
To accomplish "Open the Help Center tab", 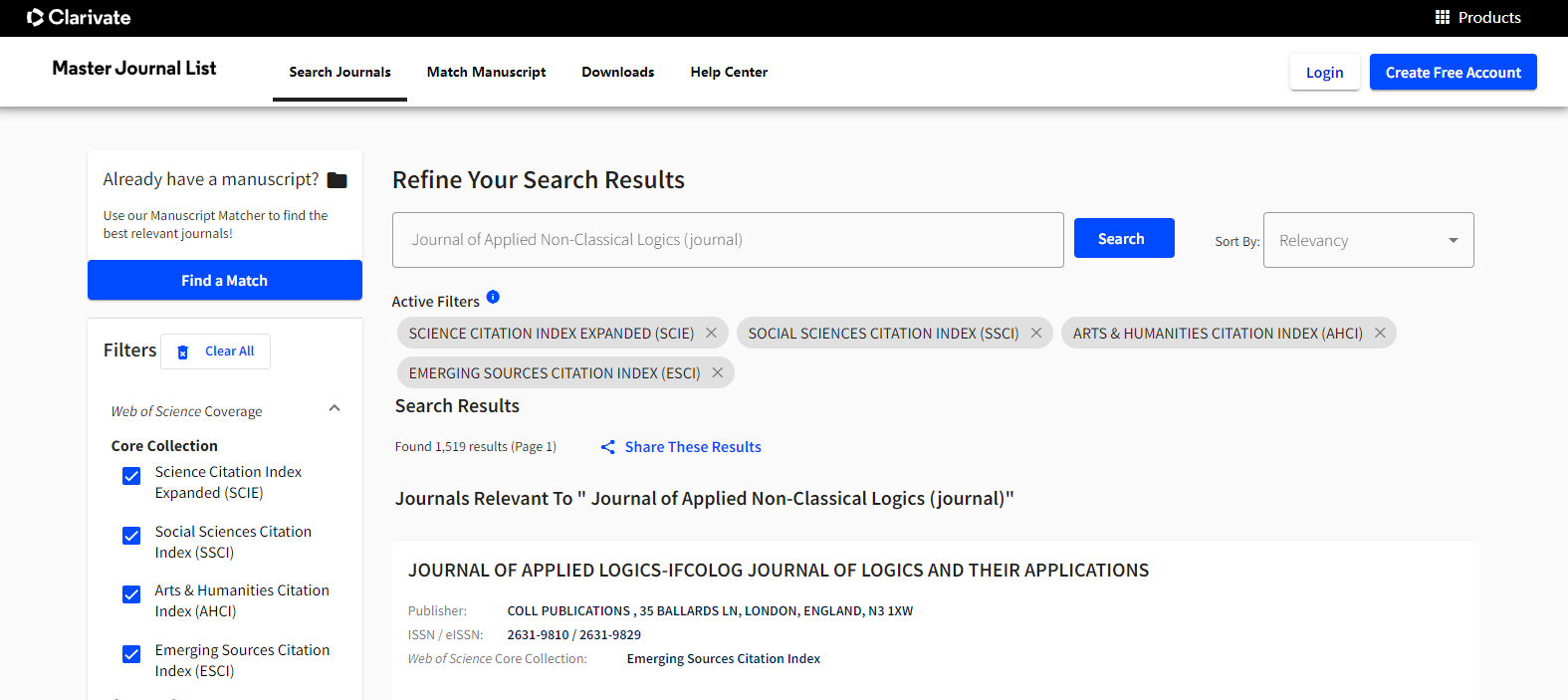I will pyautogui.click(x=729, y=72).
